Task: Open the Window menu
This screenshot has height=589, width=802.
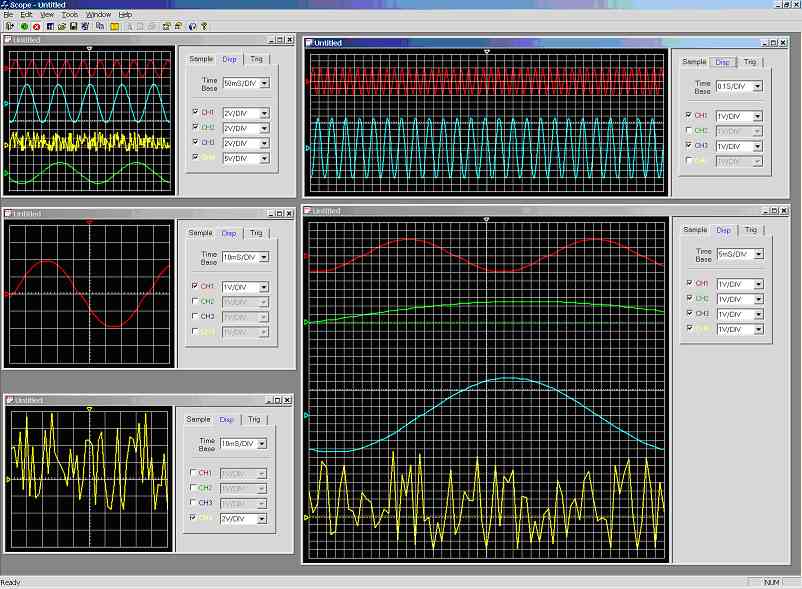Action: coord(98,15)
